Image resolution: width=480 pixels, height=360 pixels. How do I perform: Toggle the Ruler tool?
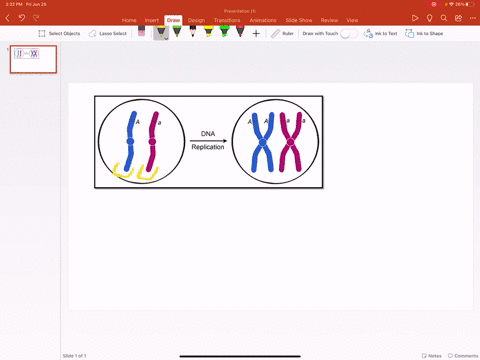[282, 33]
